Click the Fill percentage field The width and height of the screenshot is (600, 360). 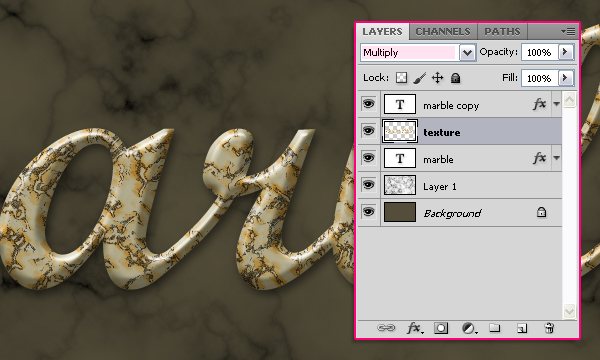click(x=539, y=78)
